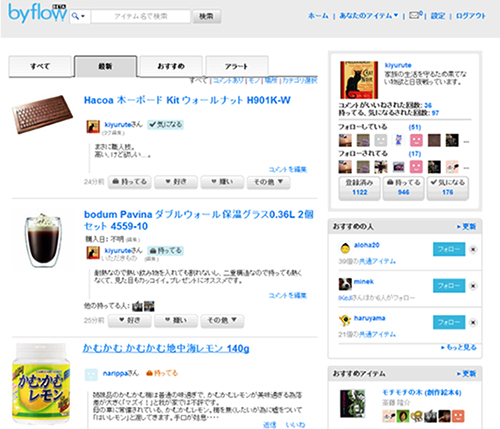Open the byflow logo home link
The width and height of the screenshot is (500, 429).
point(38,13)
